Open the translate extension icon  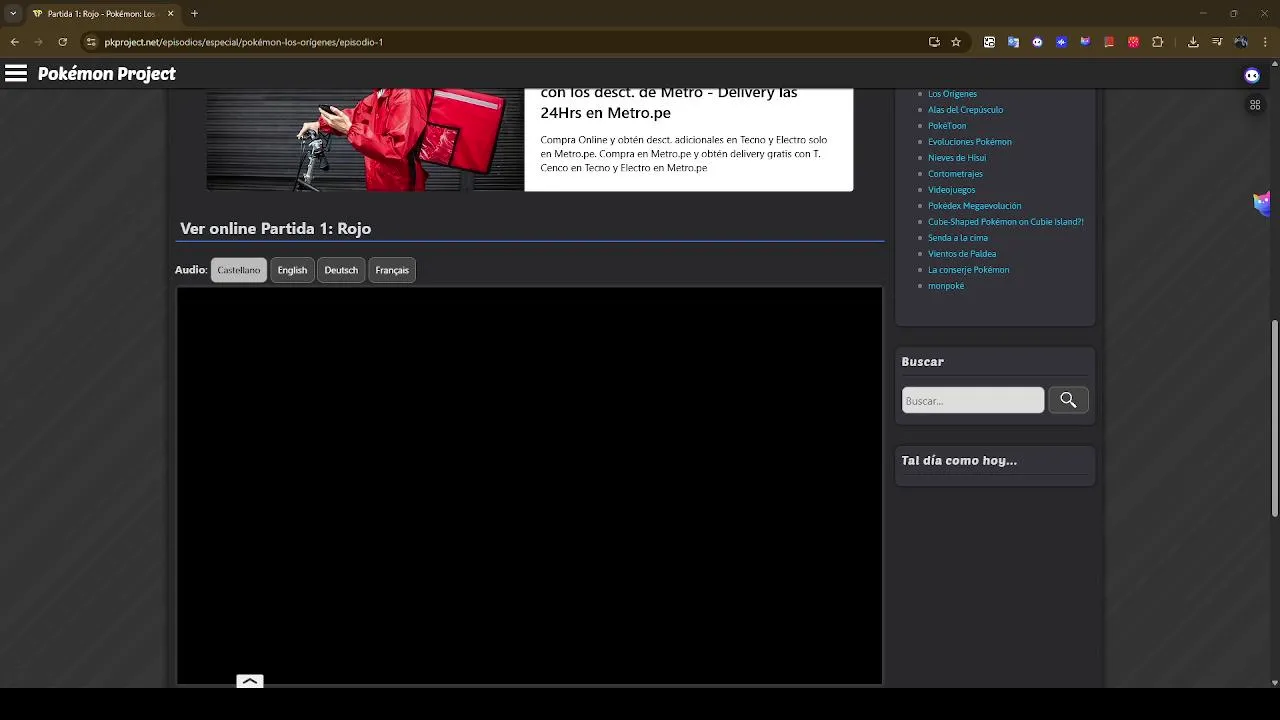(1013, 42)
